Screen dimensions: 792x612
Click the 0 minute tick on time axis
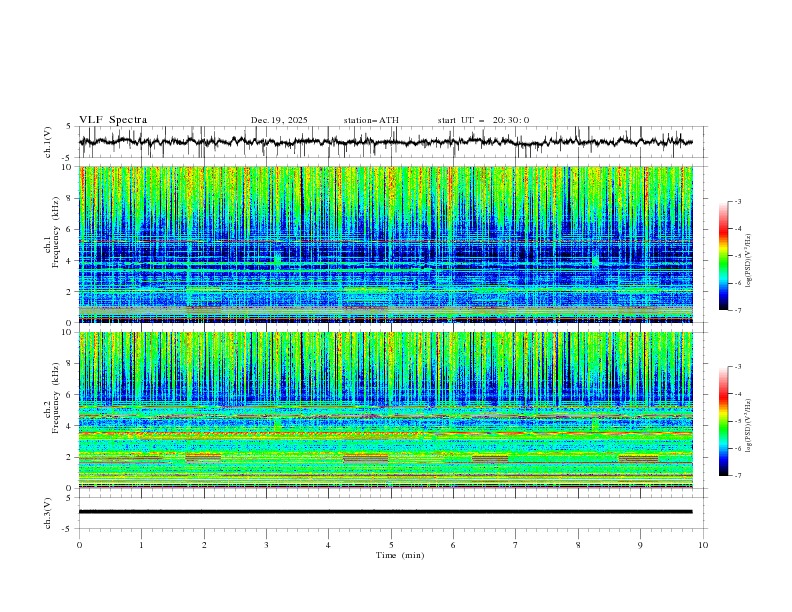[79, 544]
